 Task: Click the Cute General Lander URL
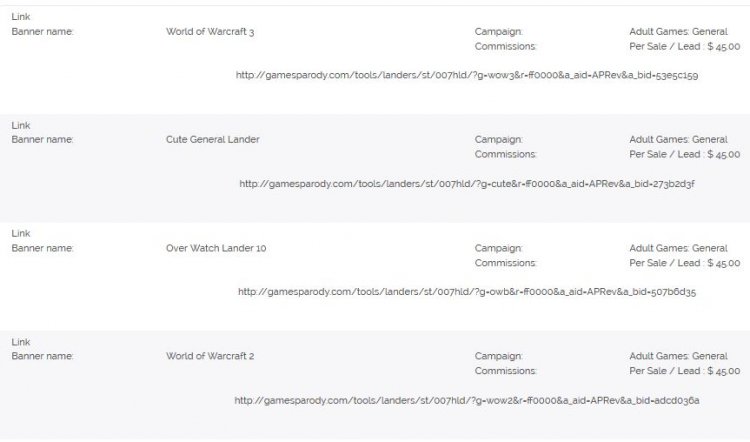coord(467,184)
